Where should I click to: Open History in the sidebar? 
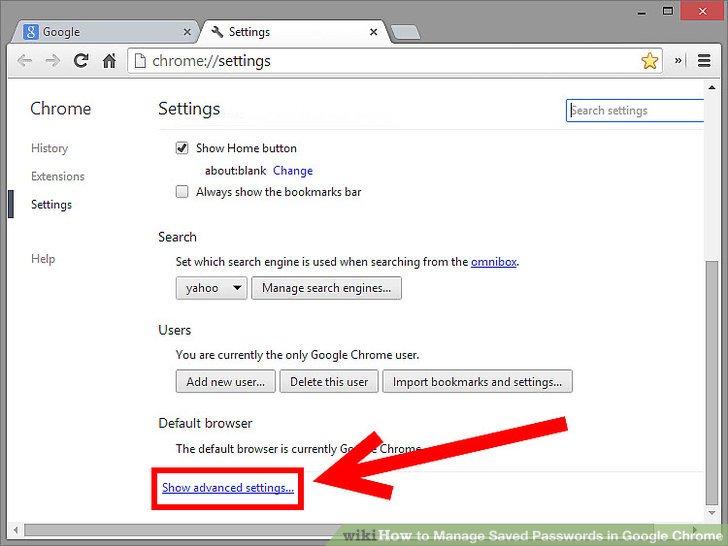point(49,148)
